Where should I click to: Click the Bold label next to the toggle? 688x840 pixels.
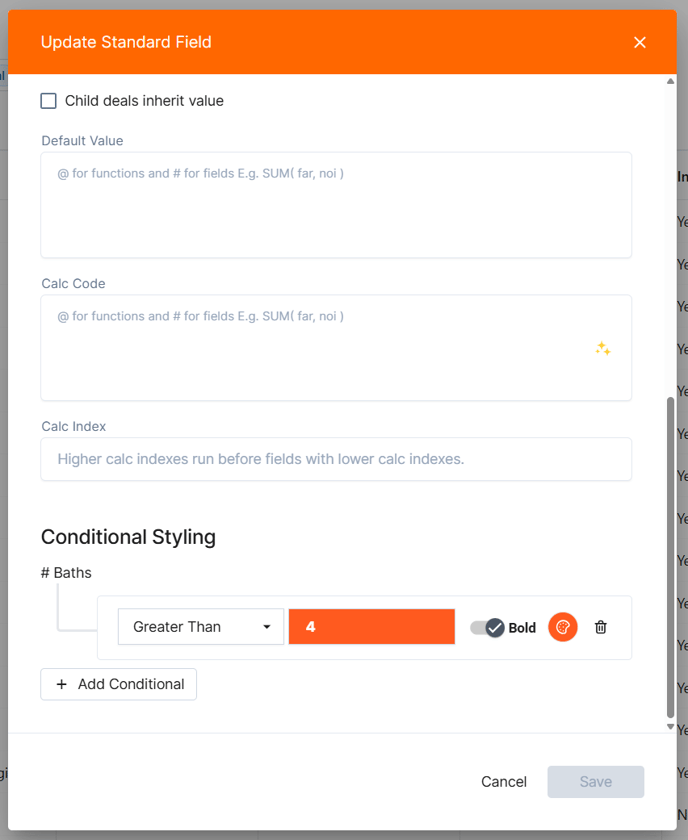[x=522, y=627]
